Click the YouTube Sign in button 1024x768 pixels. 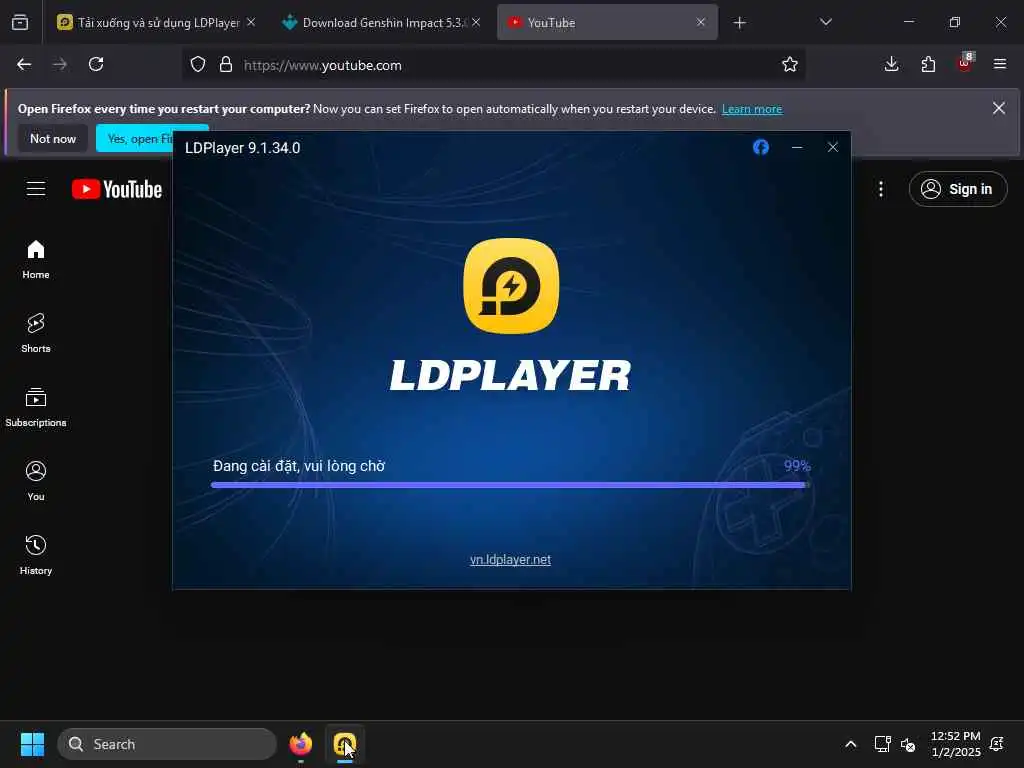957,189
